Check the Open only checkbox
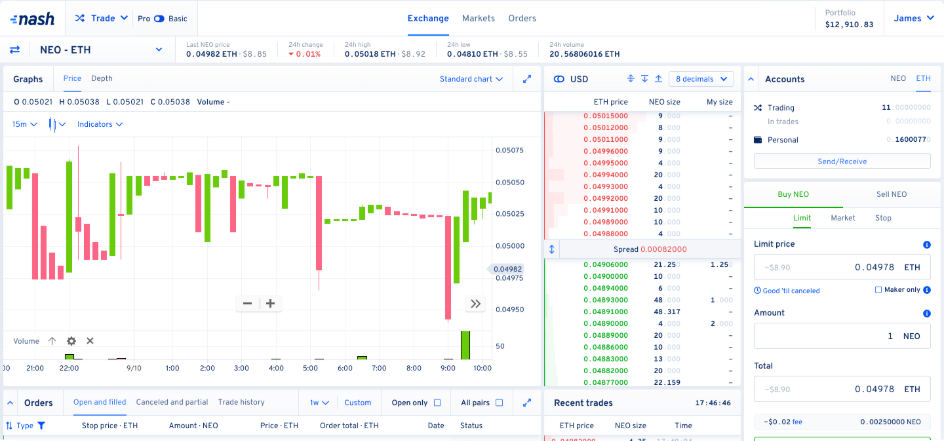This screenshot has height=441, width=944. pyautogui.click(x=438, y=402)
